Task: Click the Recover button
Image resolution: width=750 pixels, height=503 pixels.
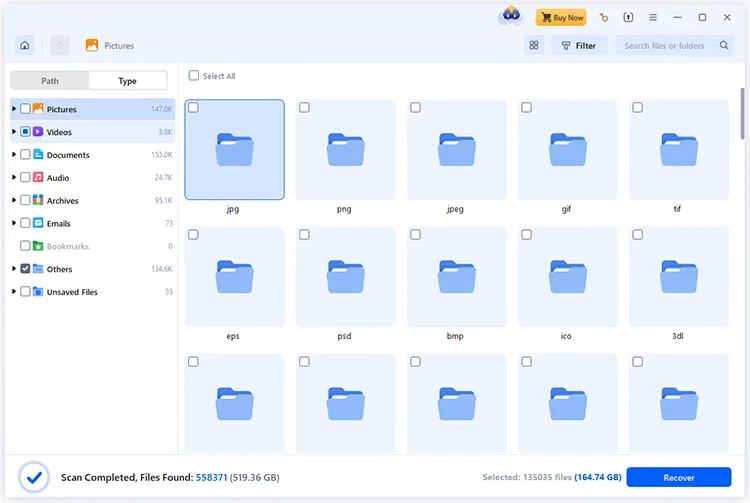Action: tap(679, 477)
